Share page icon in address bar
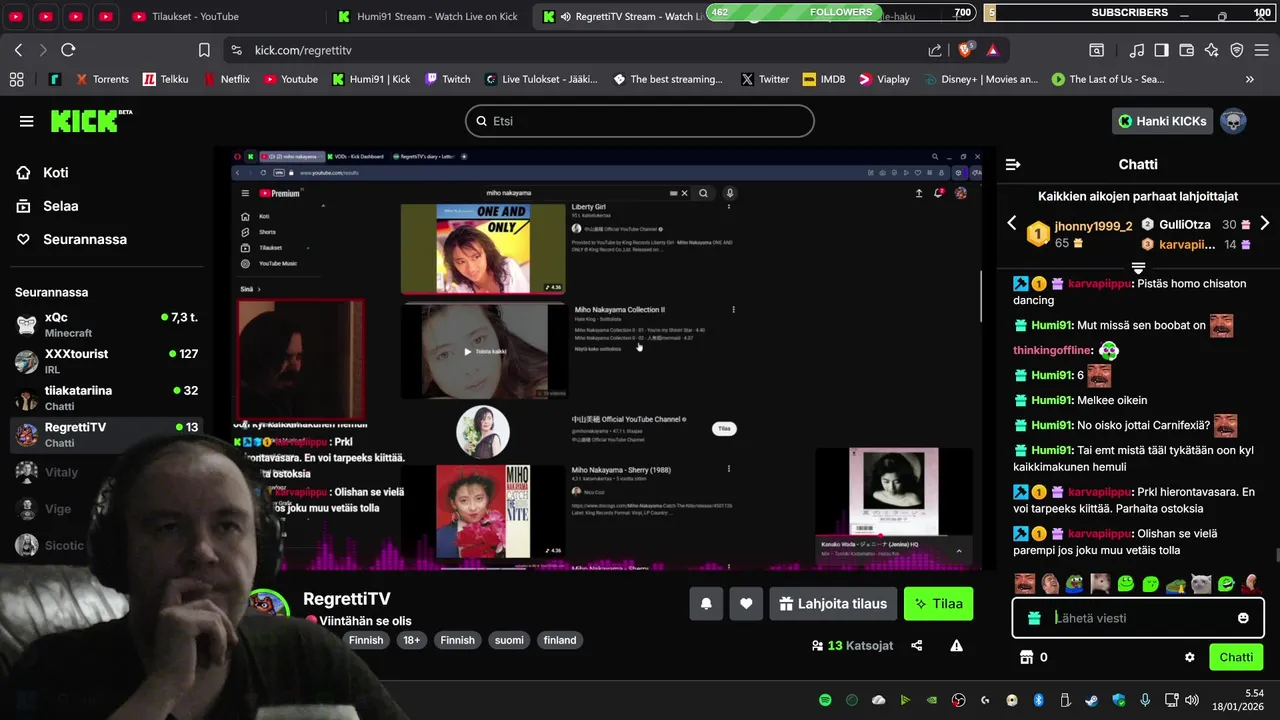Screen dimensions: 1280x720 pyautogui.click(x=935, y=50)
